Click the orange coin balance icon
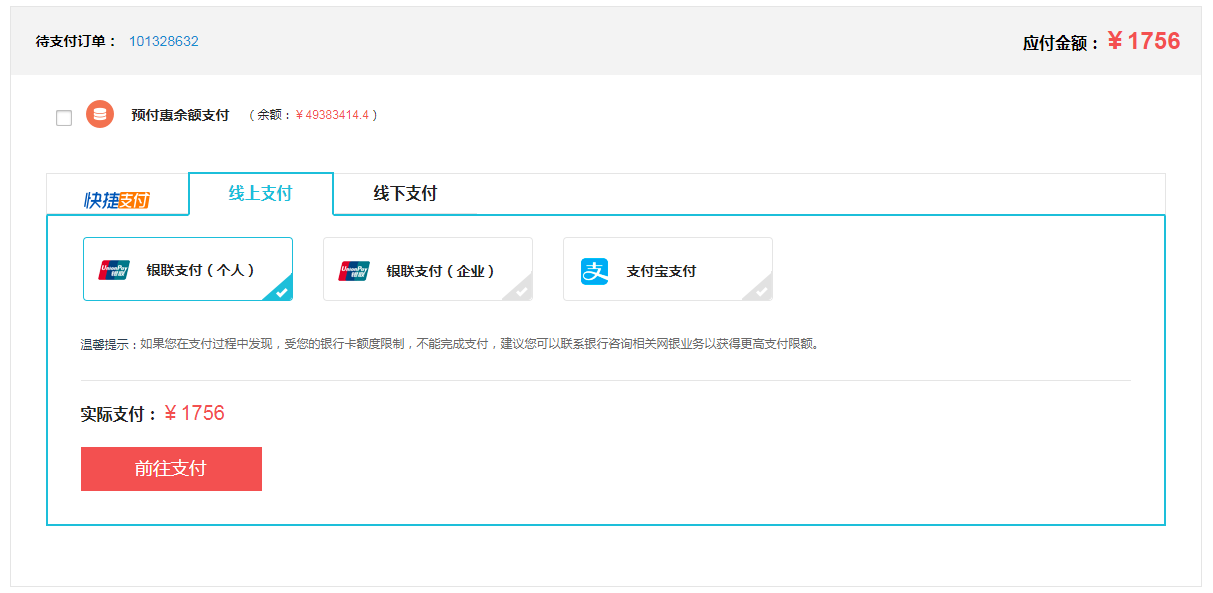 tap(100, 114)
